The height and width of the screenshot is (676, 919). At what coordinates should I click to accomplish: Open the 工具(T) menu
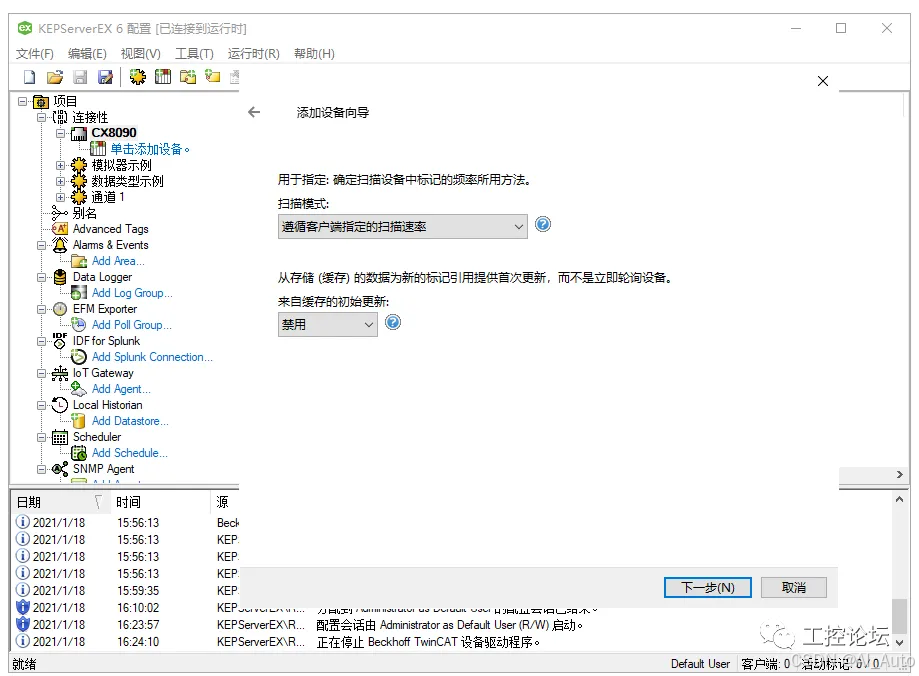point(195,53)
